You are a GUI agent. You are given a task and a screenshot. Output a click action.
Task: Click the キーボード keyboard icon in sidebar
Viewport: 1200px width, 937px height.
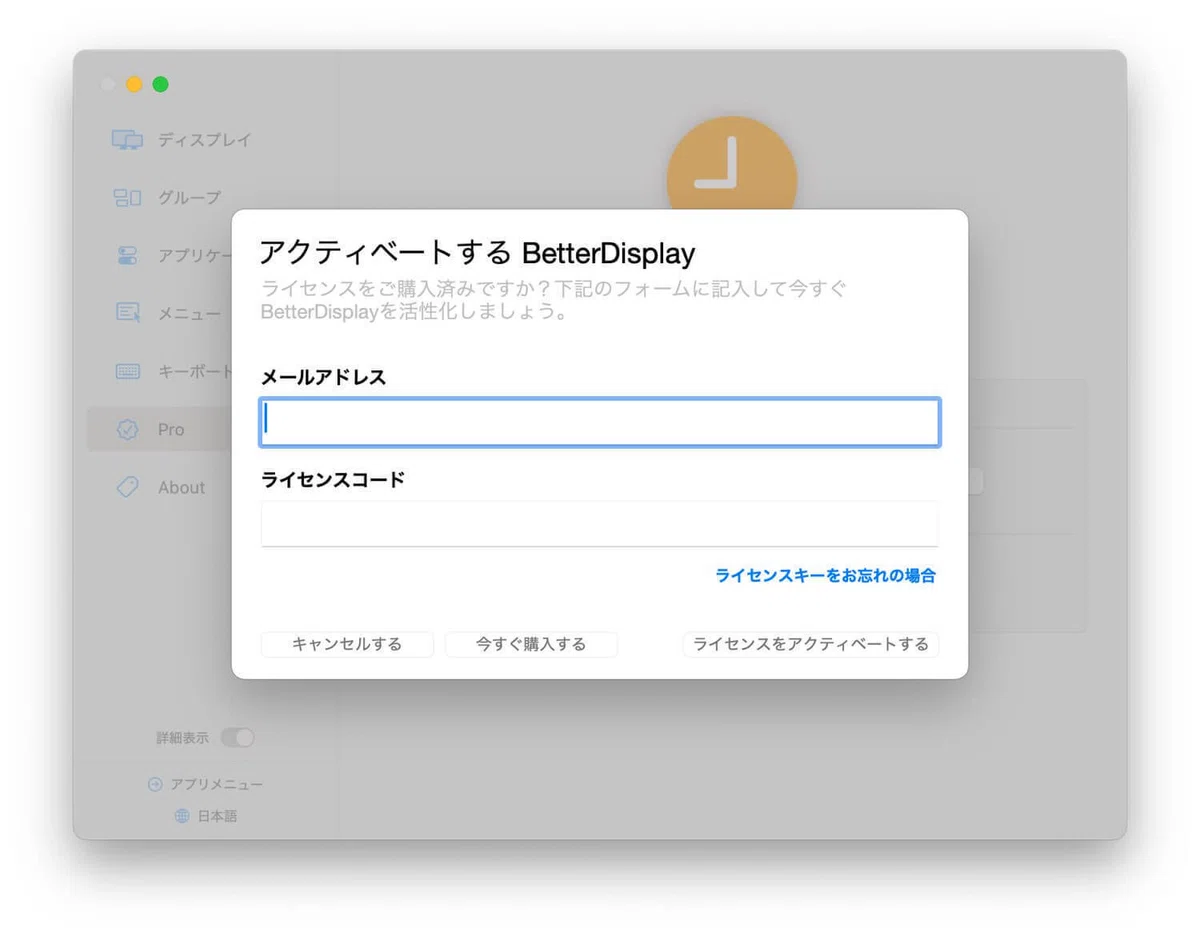click(x=127, y=372)
